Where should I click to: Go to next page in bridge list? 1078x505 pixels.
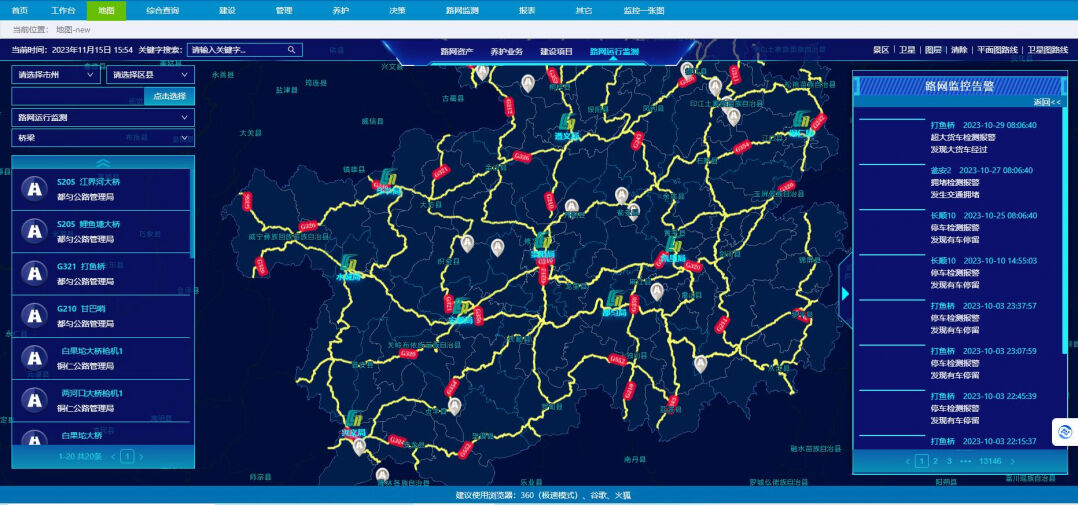[x=141, y=456]
